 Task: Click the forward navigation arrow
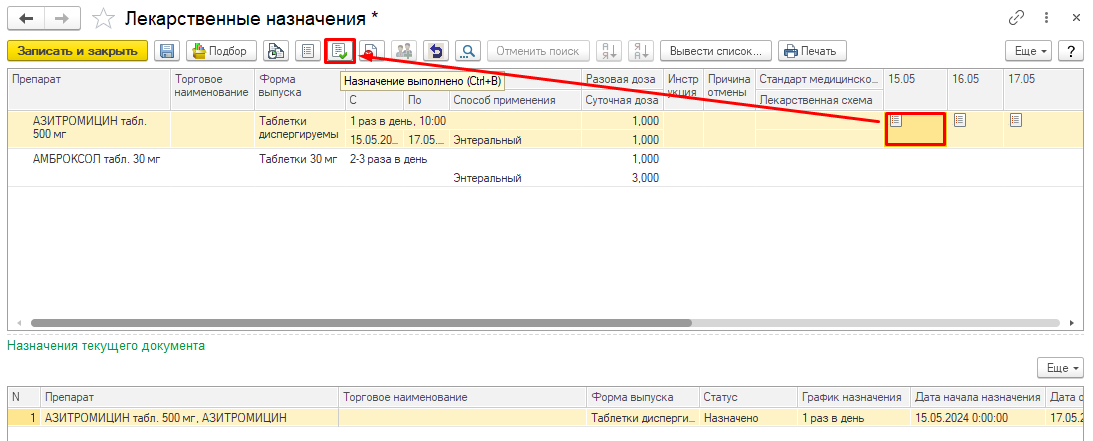pos(61,18)
